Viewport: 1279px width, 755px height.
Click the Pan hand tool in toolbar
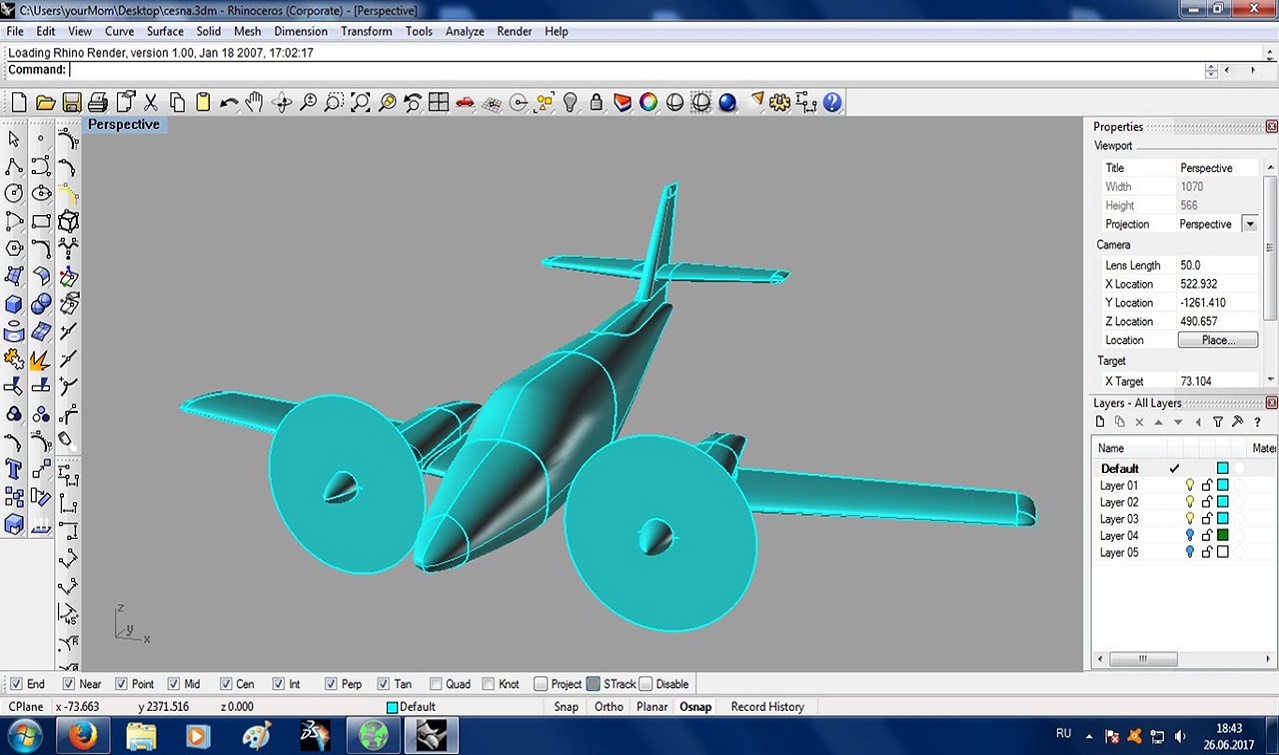pyautogui.click(x=254, y=102)
